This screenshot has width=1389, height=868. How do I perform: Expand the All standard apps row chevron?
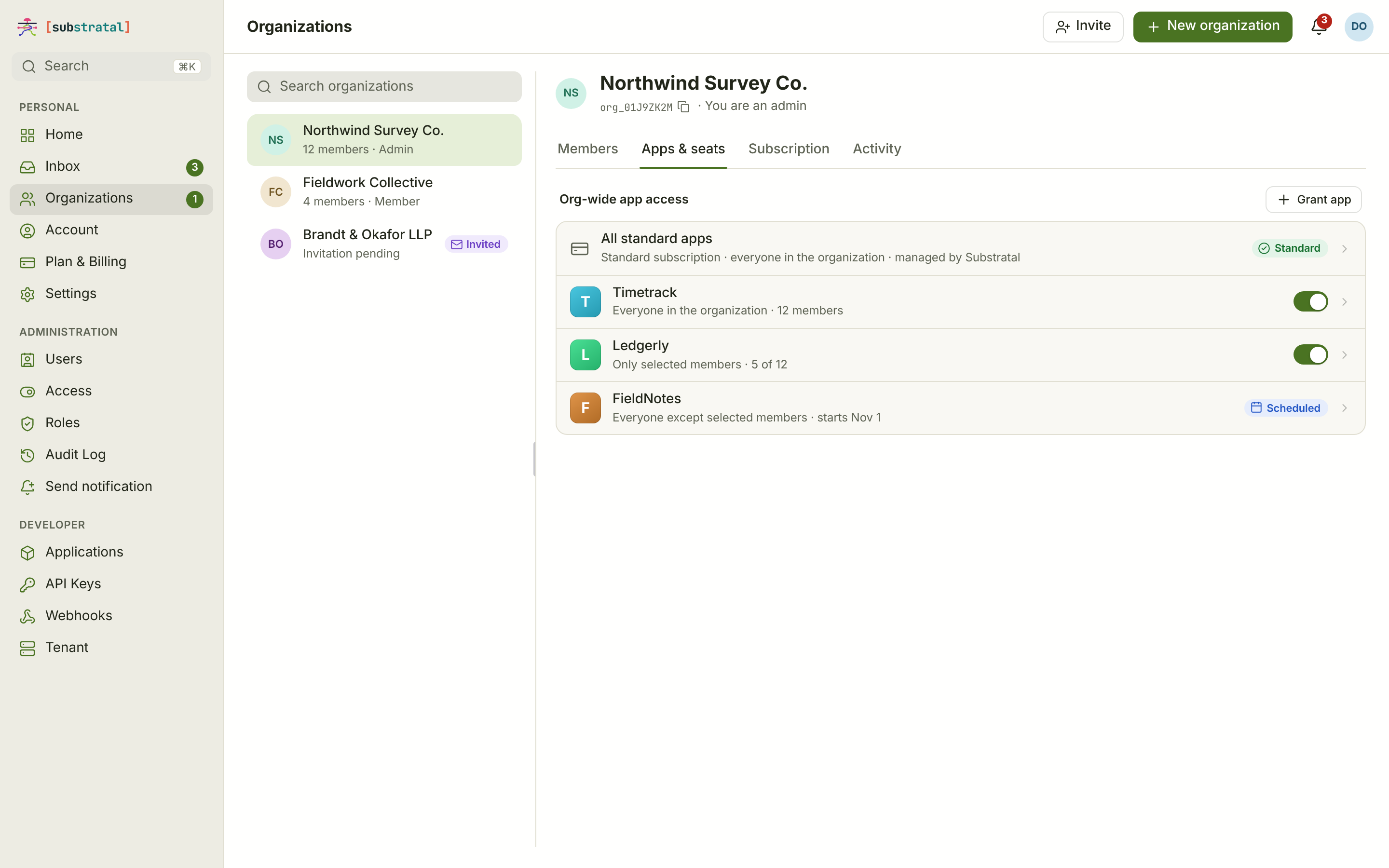(1344, 248)
